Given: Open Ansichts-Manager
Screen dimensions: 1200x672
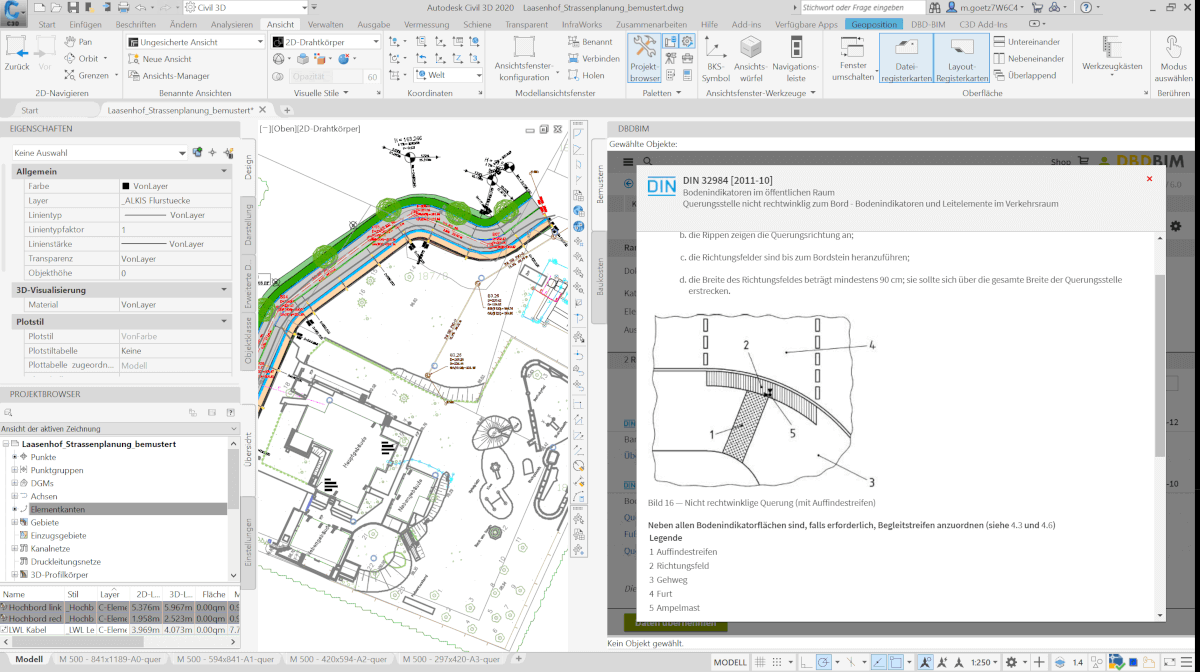Looking at the screenshot, I should [168, 76].
